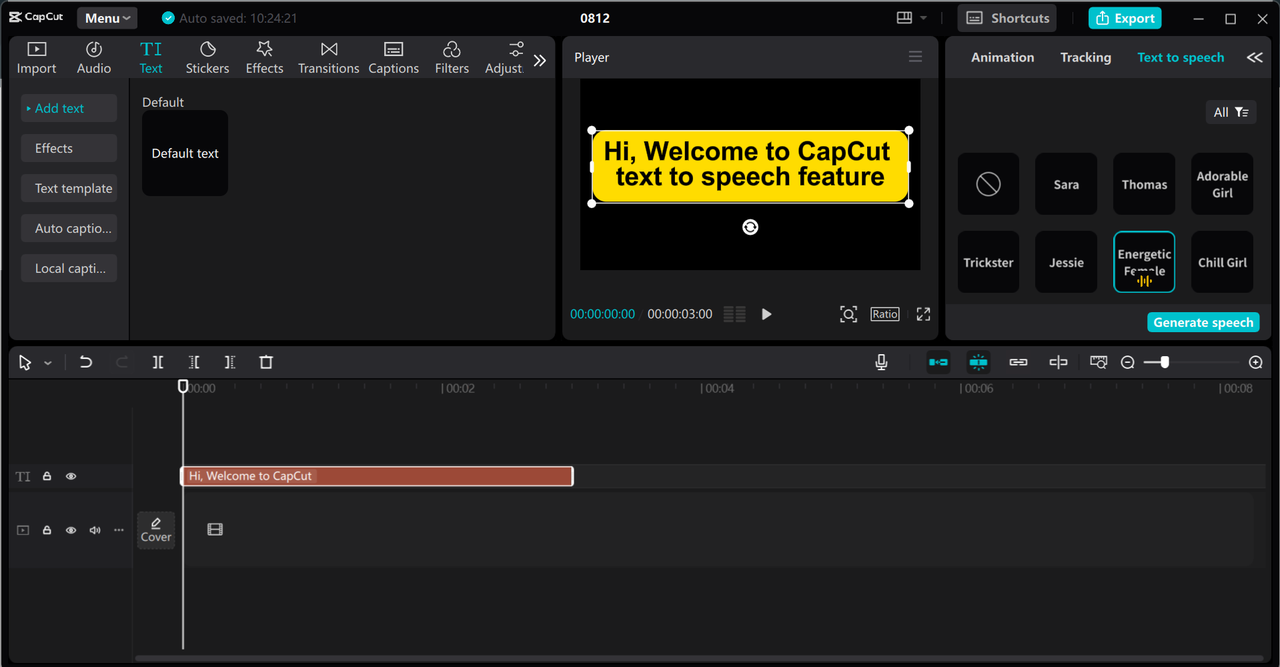Zoom in the timeline with plus icon
The height and width of the screenshot is (667, 1280).
(x=1256, y=362)
